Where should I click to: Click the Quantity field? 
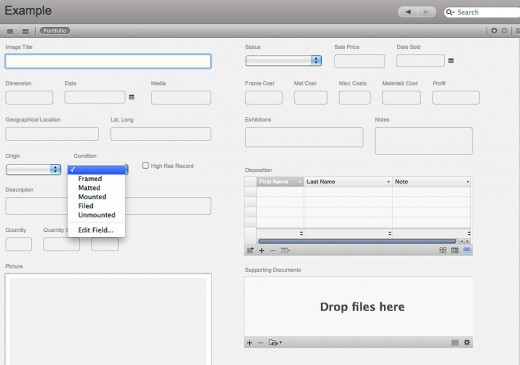click(x=18, y=244)
